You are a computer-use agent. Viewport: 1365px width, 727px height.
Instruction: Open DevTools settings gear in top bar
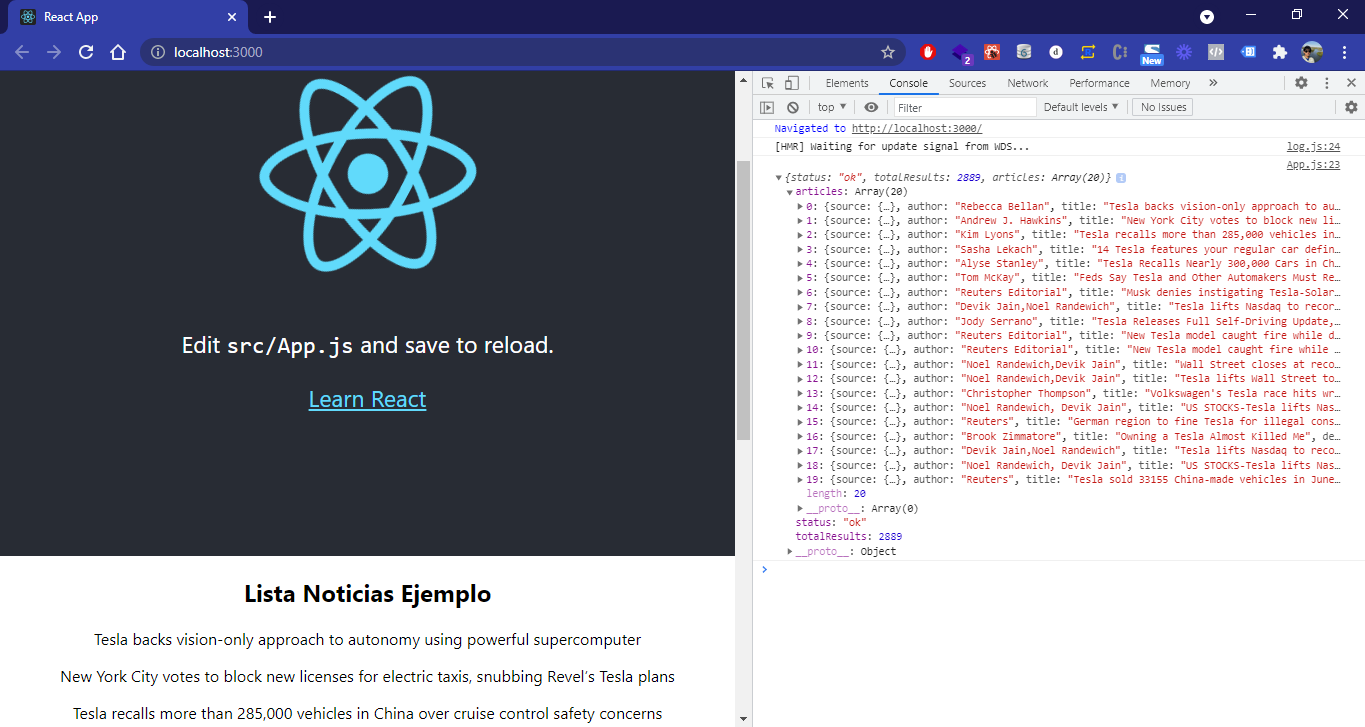[1301, 83]
